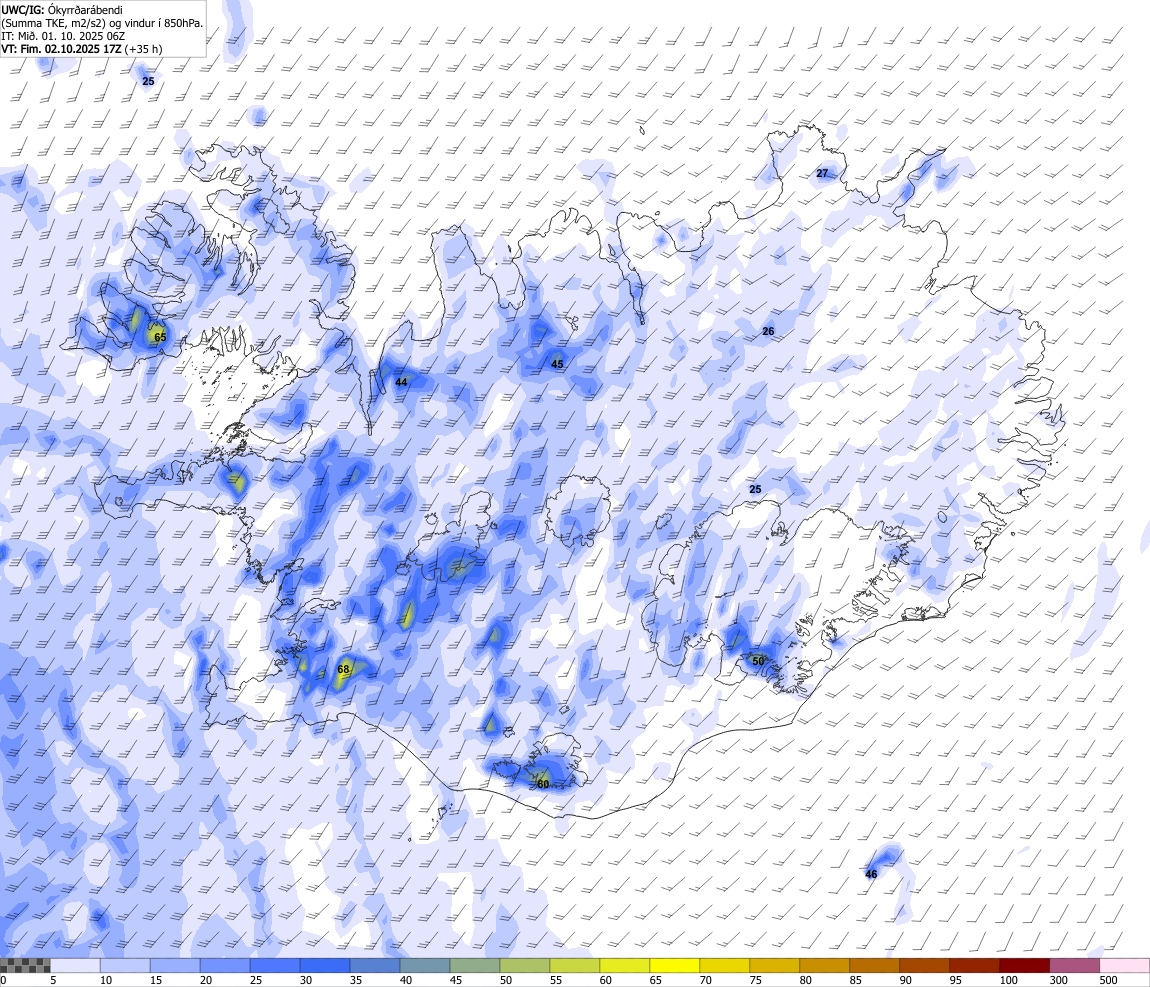The width and height of the screenshot is (1150, 987).
Task: Click the green legend swatch between 50 and 55
Action: coord(525,965)
